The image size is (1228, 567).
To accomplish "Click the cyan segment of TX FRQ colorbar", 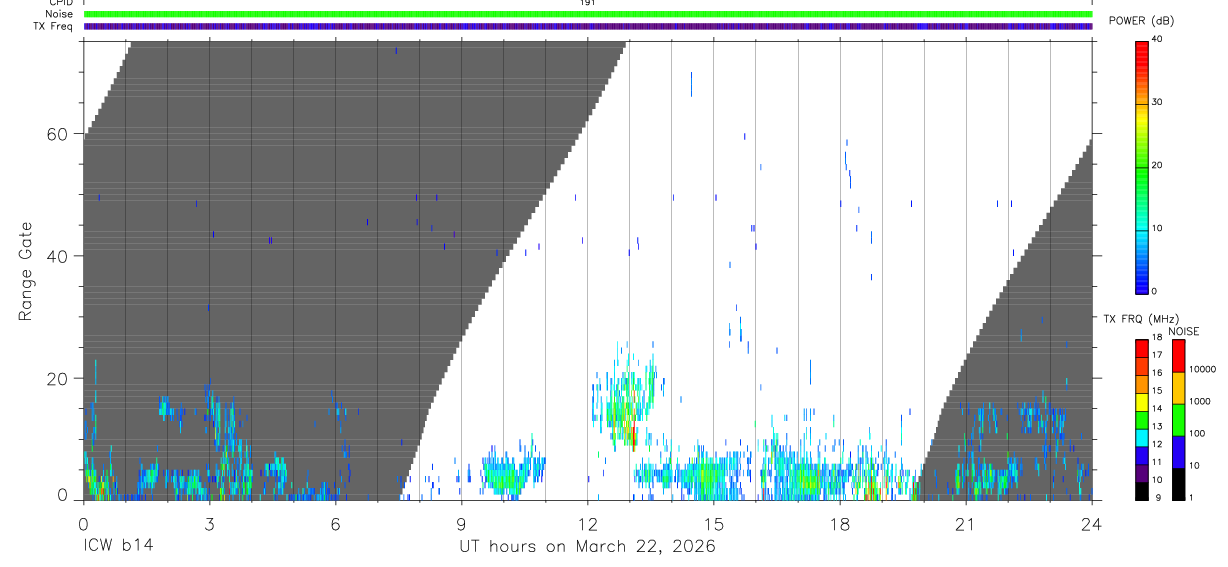I will pos(1142,438).
